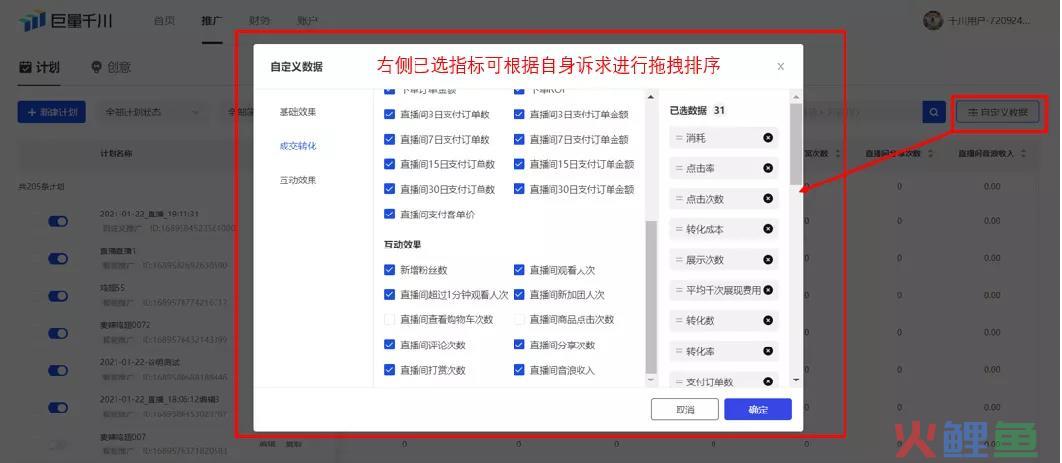The height and width of the screenshot is (463, 1062).
Task: Click the 计划名称 column header
Action: pos(116,154)
